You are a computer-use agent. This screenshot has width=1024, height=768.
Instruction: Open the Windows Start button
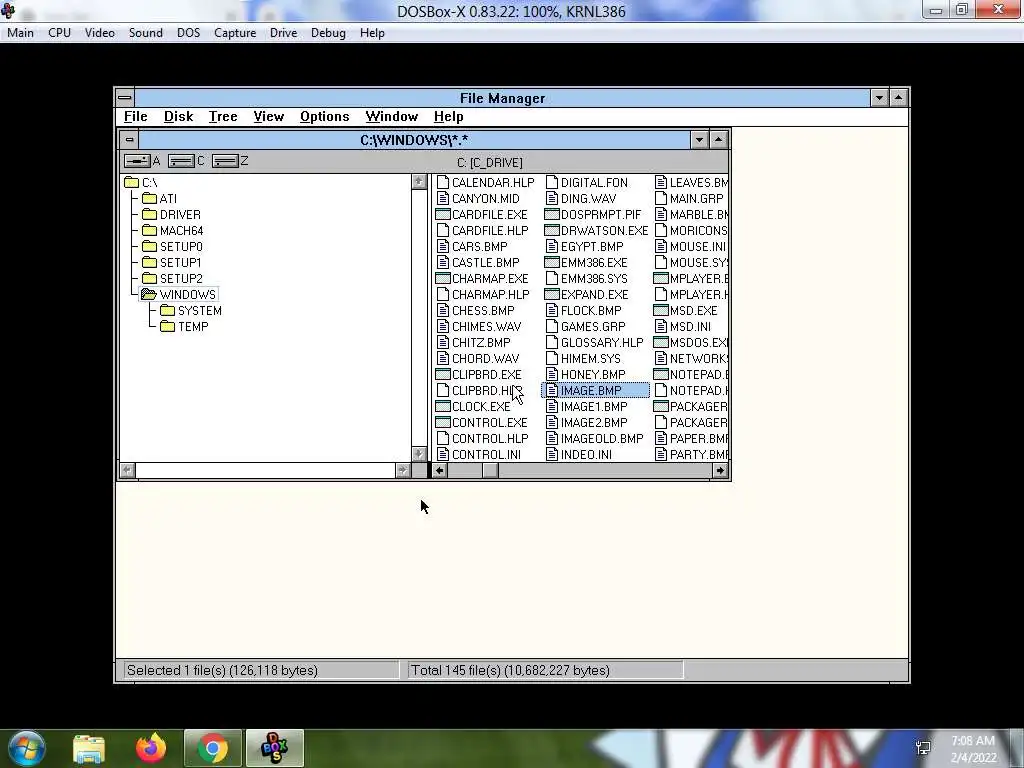pyautogui.click(x=27, y=748)
